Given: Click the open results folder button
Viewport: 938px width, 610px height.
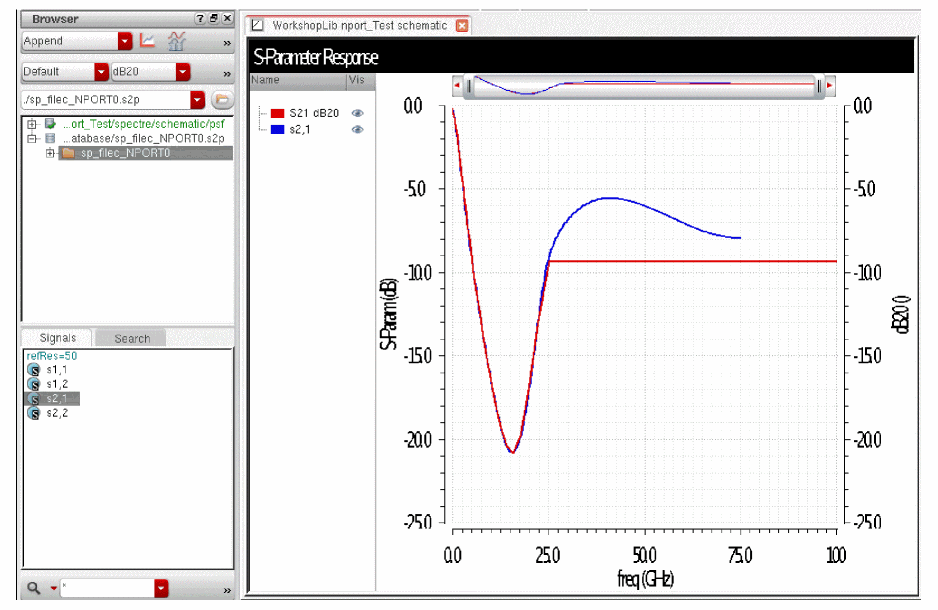Looking at the screenshot, I should point(222,100).
